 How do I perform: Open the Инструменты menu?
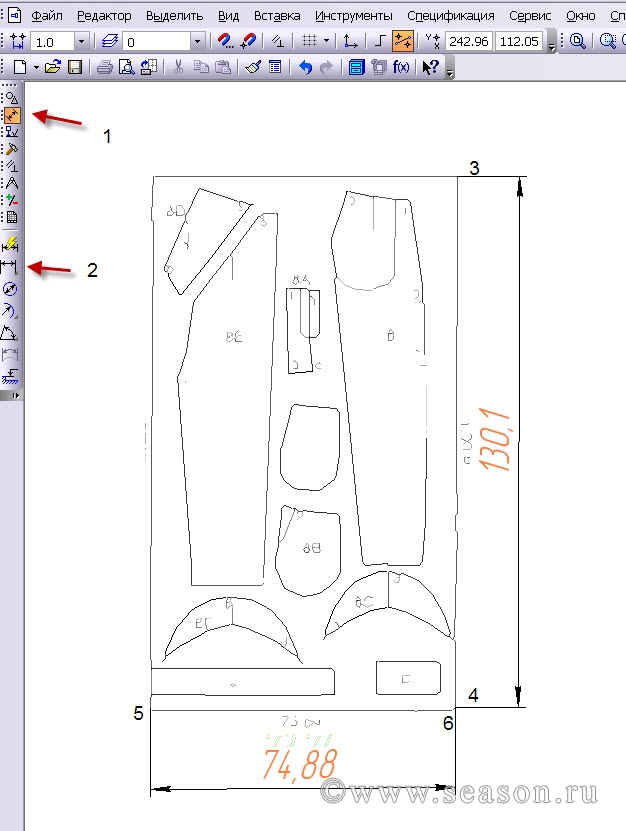tap(354, 16)
